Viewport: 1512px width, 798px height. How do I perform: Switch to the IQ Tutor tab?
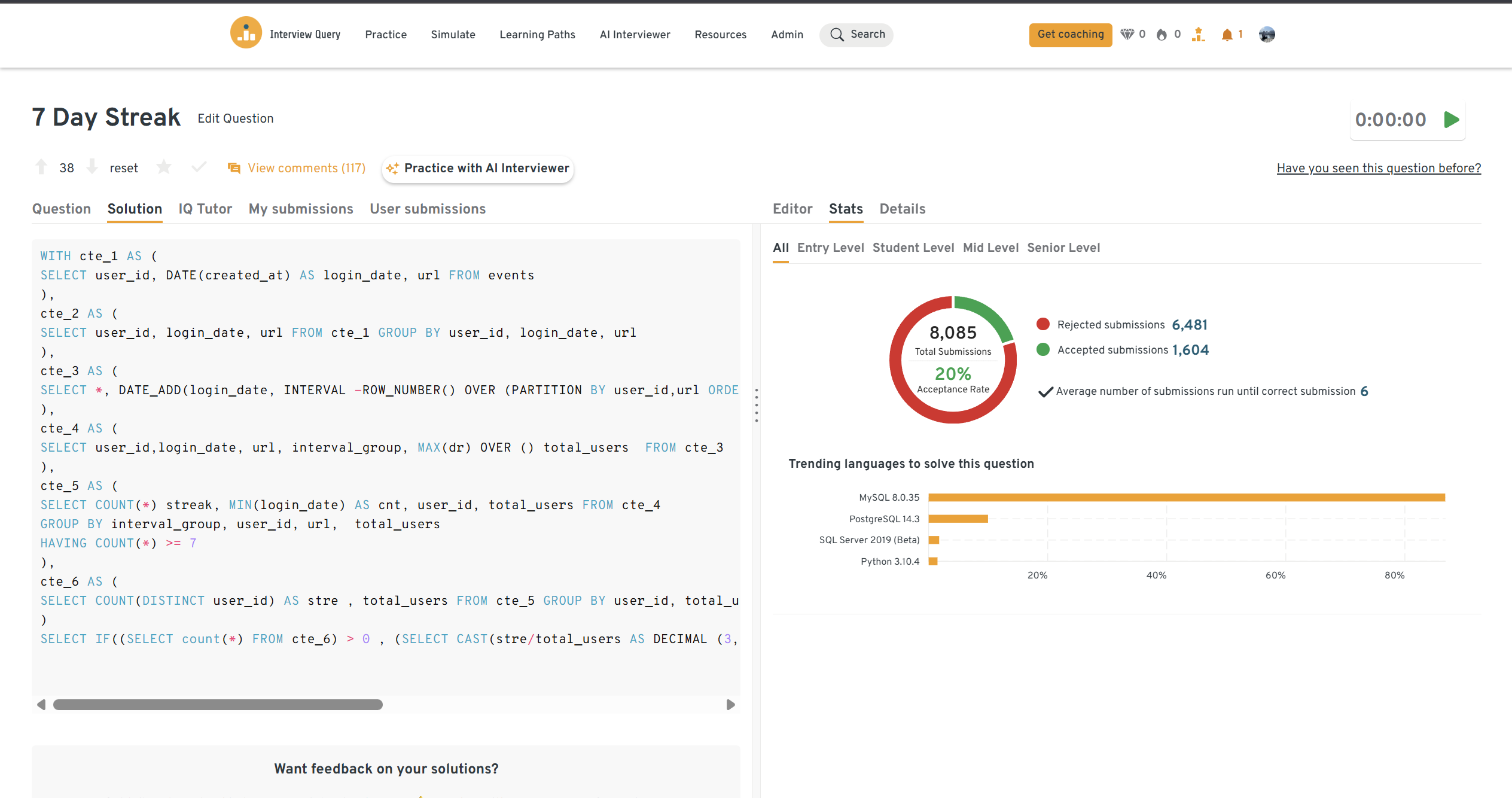coord(205,209)
